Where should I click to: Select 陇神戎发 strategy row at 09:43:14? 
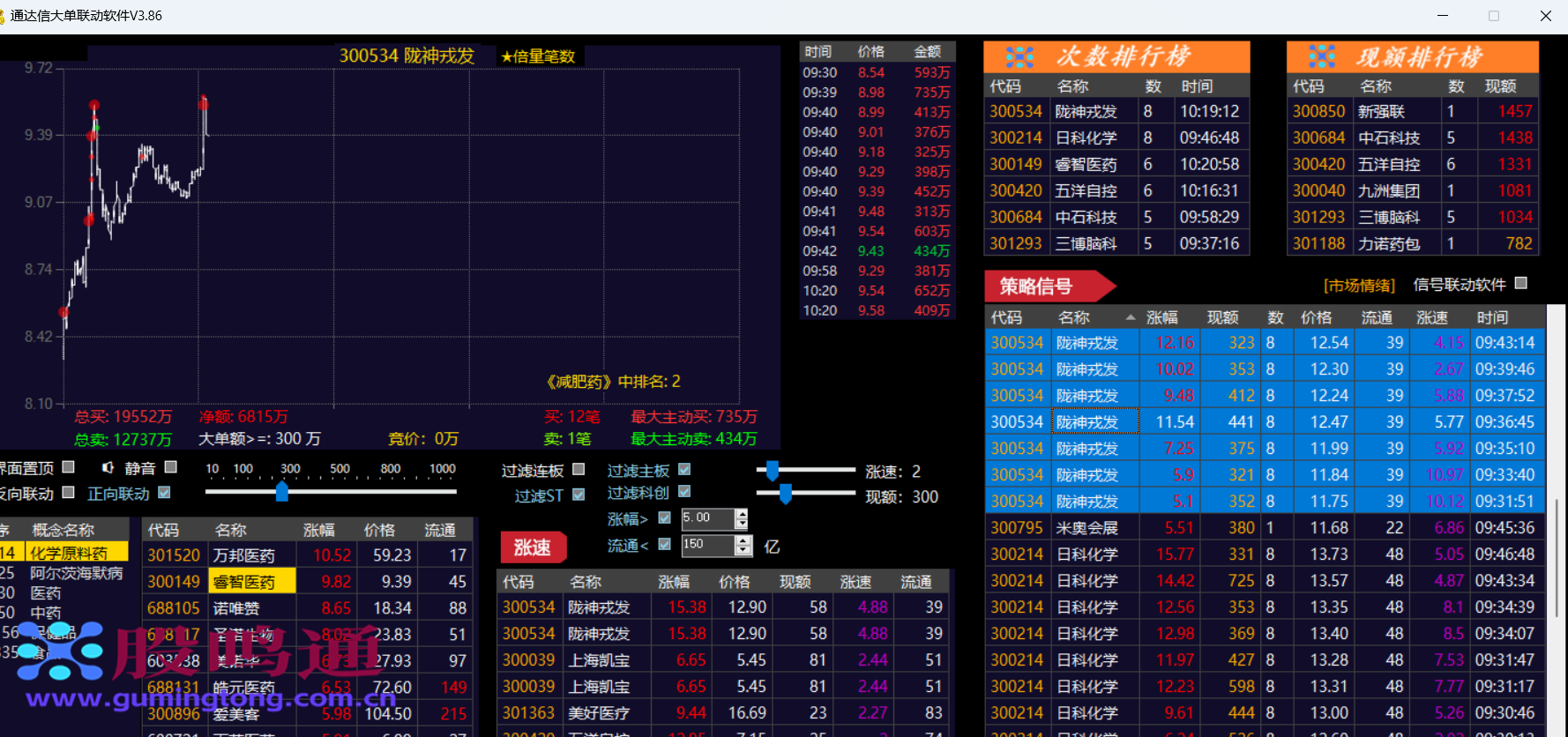point(1265,342)
